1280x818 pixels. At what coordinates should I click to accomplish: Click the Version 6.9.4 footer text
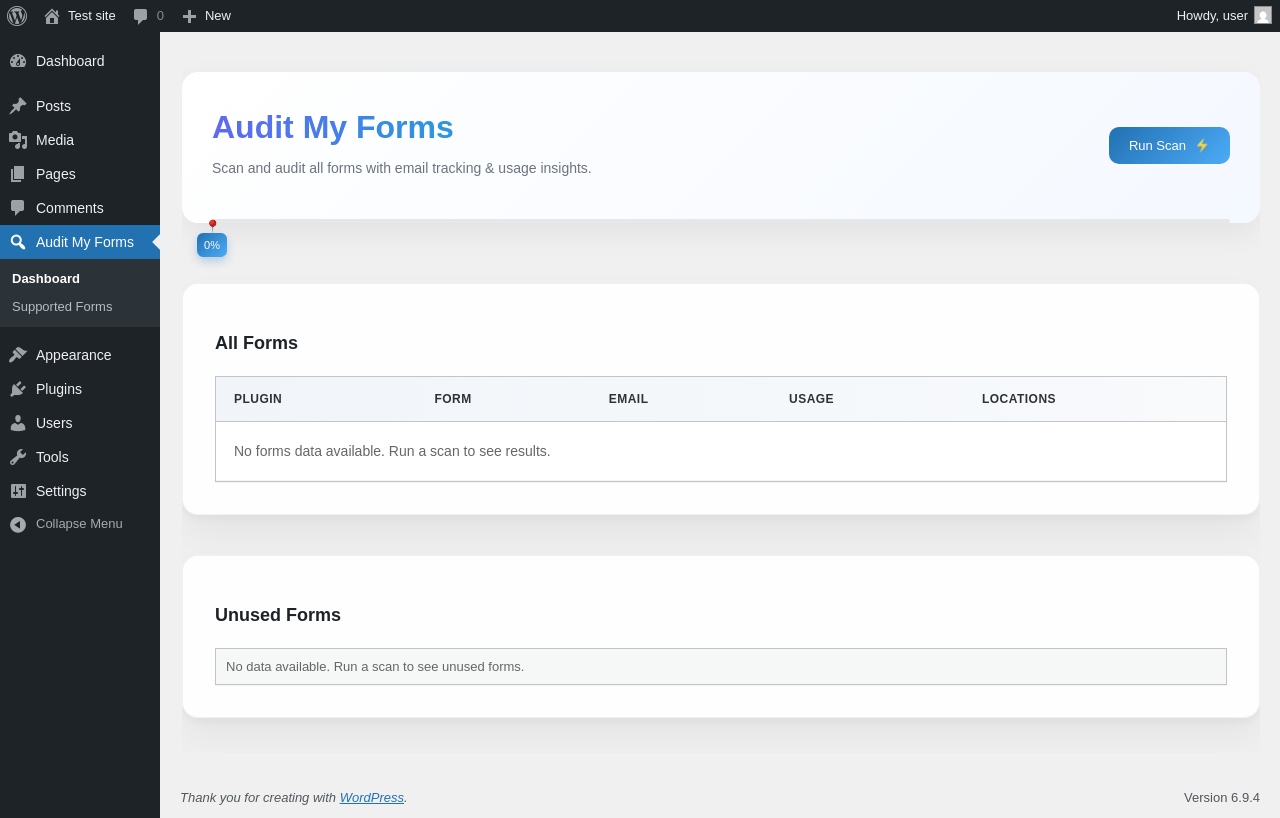pyautogui.click(x=1222, y=797)
